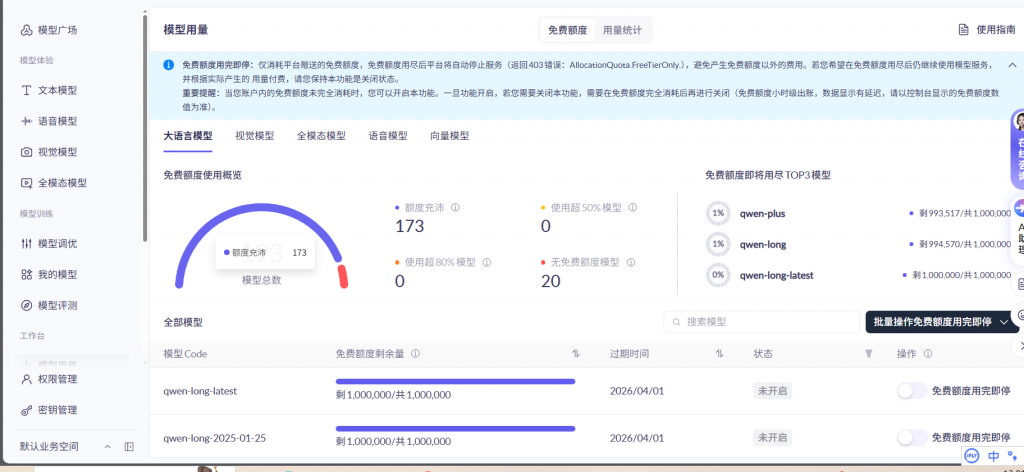Click 1% ring next to qwen-plus
Image resolution: width=1024 pixels, height=472 pixels.
[718, 213]
